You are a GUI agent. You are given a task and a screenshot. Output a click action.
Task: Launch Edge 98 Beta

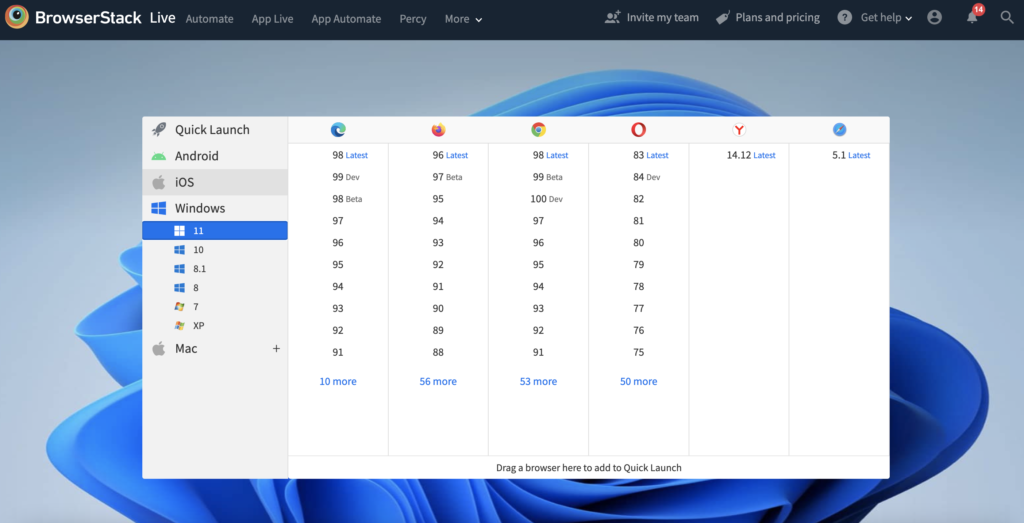tap(347, 199)
